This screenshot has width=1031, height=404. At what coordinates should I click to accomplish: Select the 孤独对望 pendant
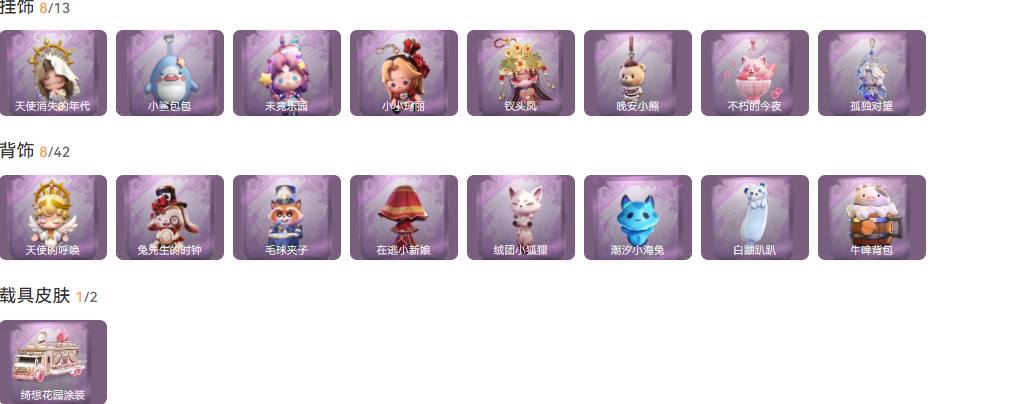click(x=872, y=73)
